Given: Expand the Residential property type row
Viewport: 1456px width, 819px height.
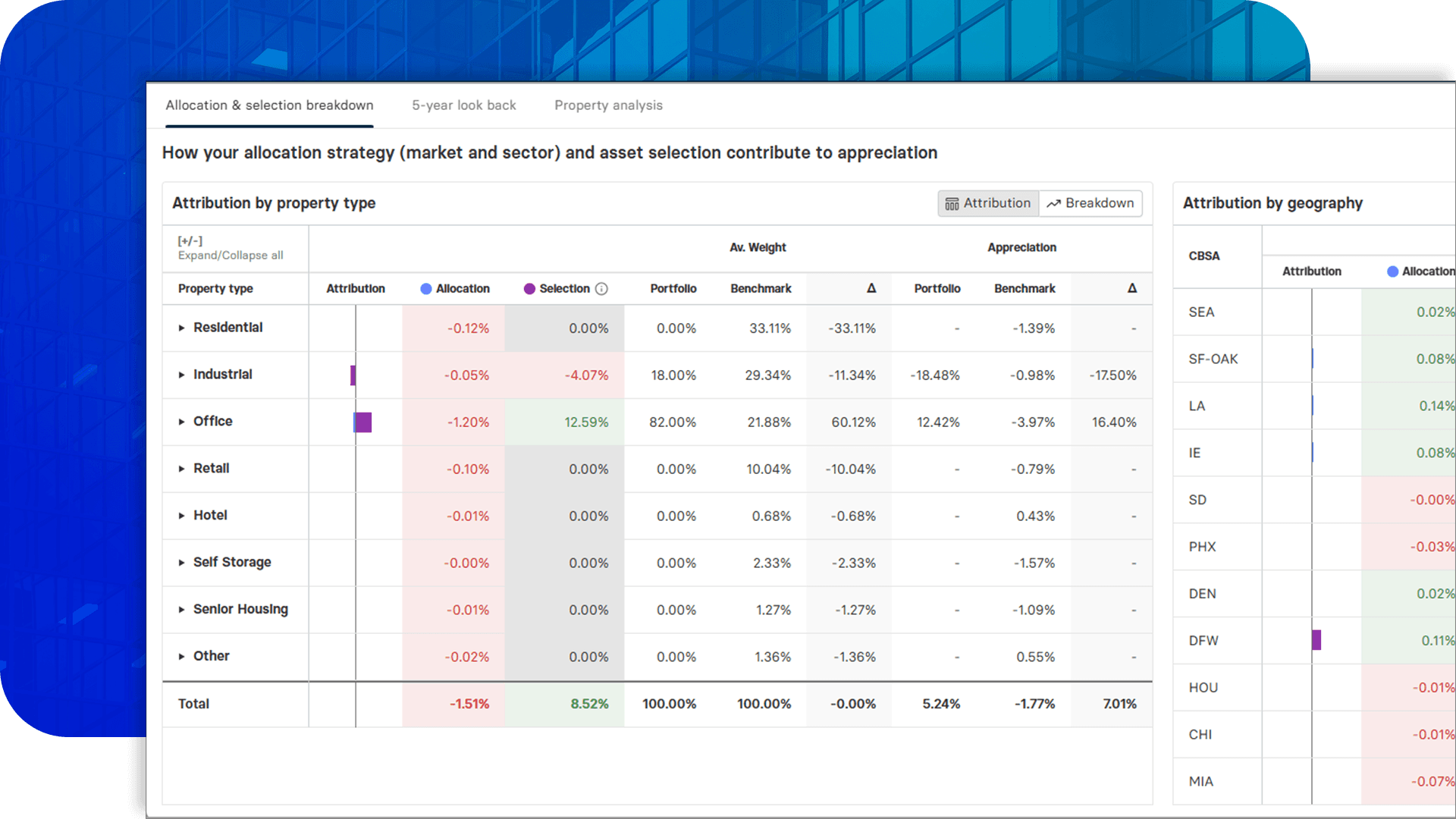Looking at the screenshot, I should point(181,328).
